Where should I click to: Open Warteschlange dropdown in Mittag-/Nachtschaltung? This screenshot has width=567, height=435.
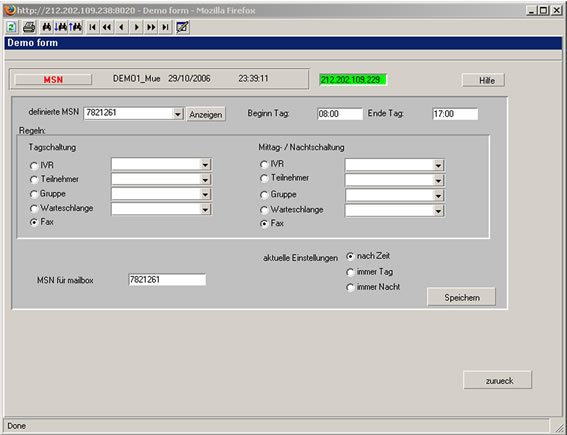[438, 211]
